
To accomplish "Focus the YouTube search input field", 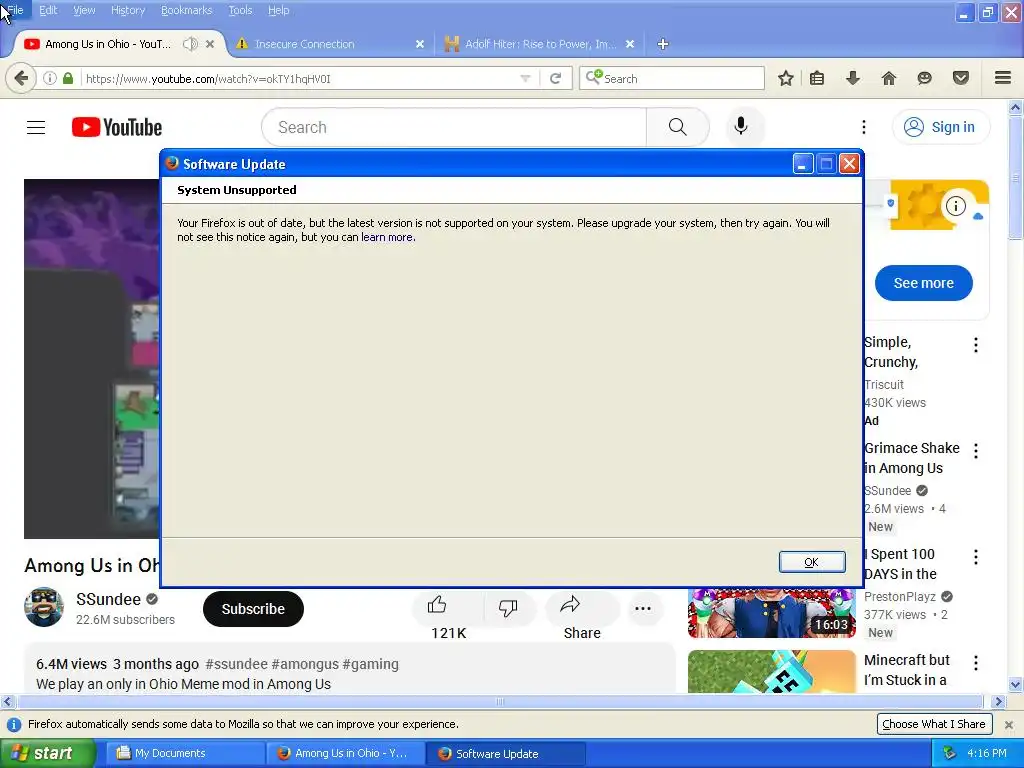I will pyautogui.click(x=454, y=127).
